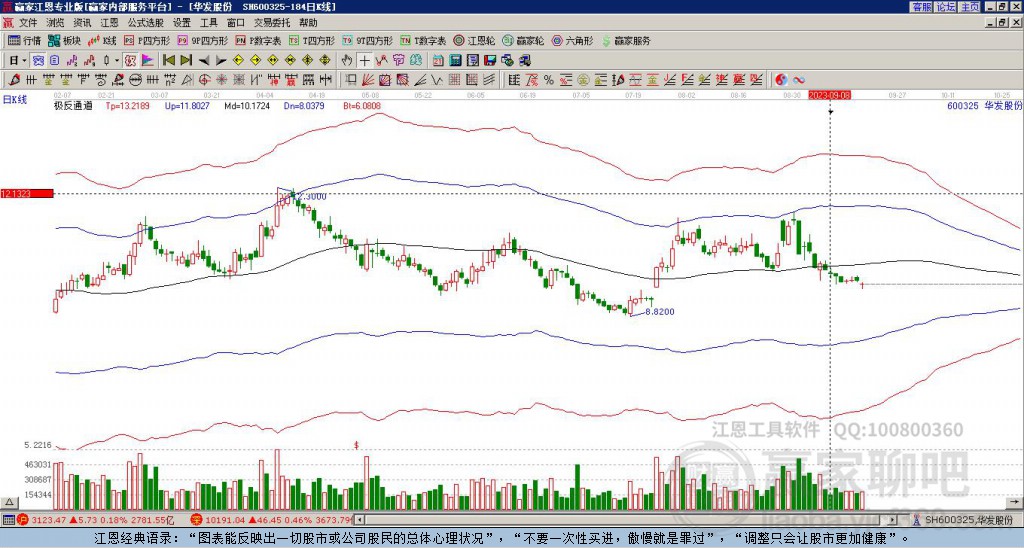Click the red target circle drawing tool

(204, 80)
